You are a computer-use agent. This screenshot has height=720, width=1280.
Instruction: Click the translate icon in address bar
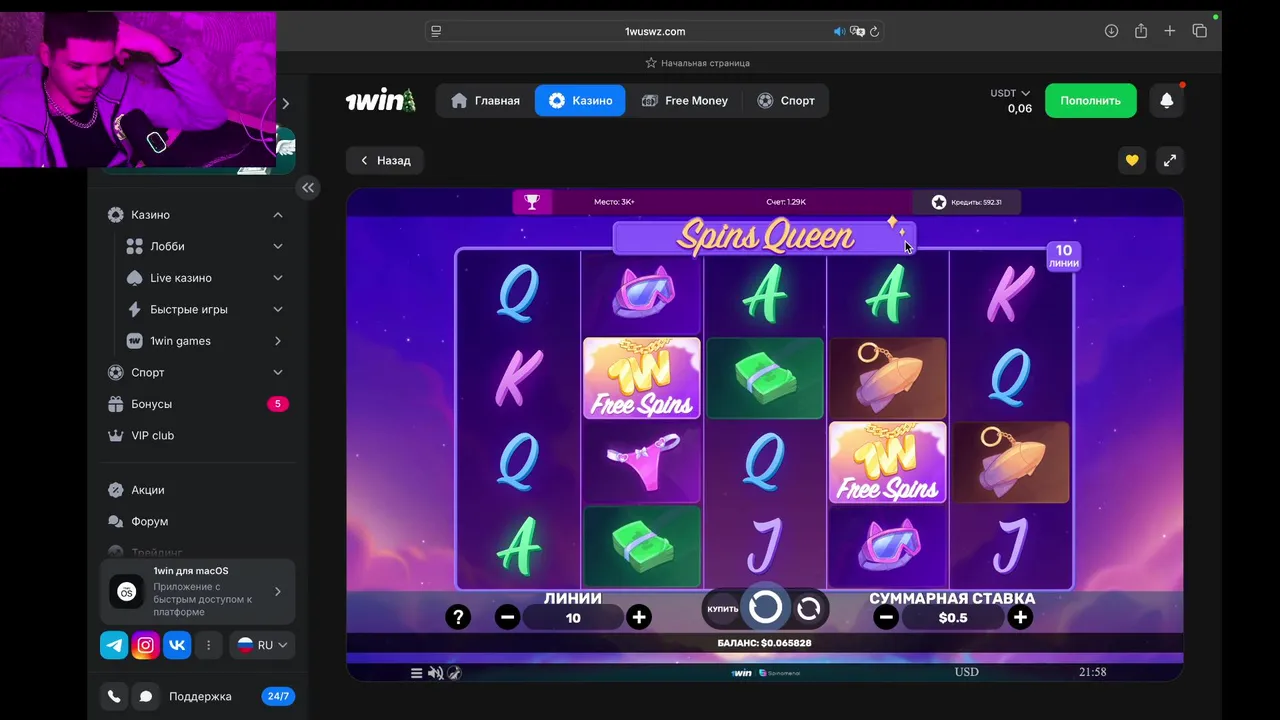(x=857, y=31)
